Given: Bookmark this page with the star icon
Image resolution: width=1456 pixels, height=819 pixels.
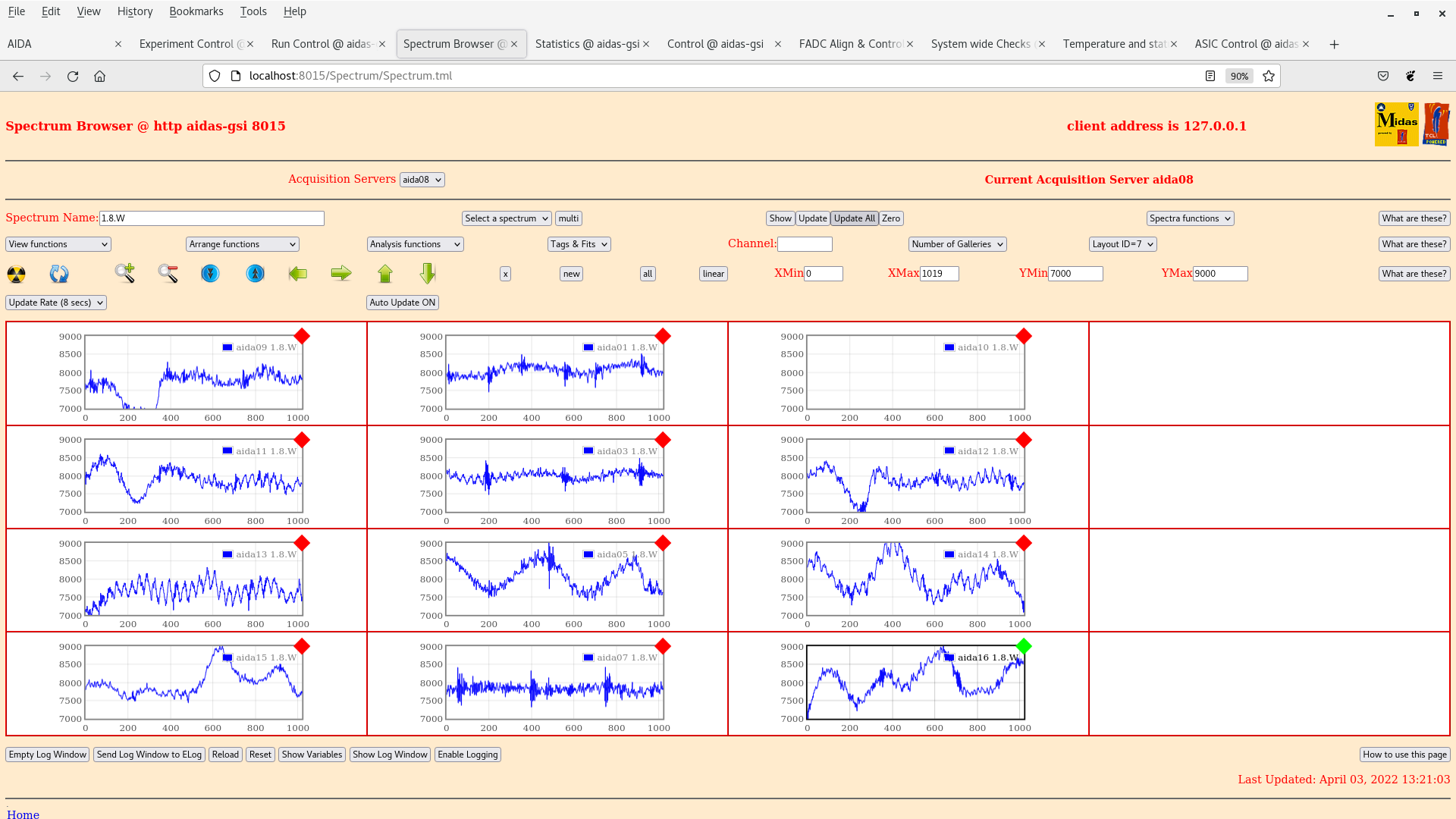Looking at the screenshot, I should [1269, 76].
